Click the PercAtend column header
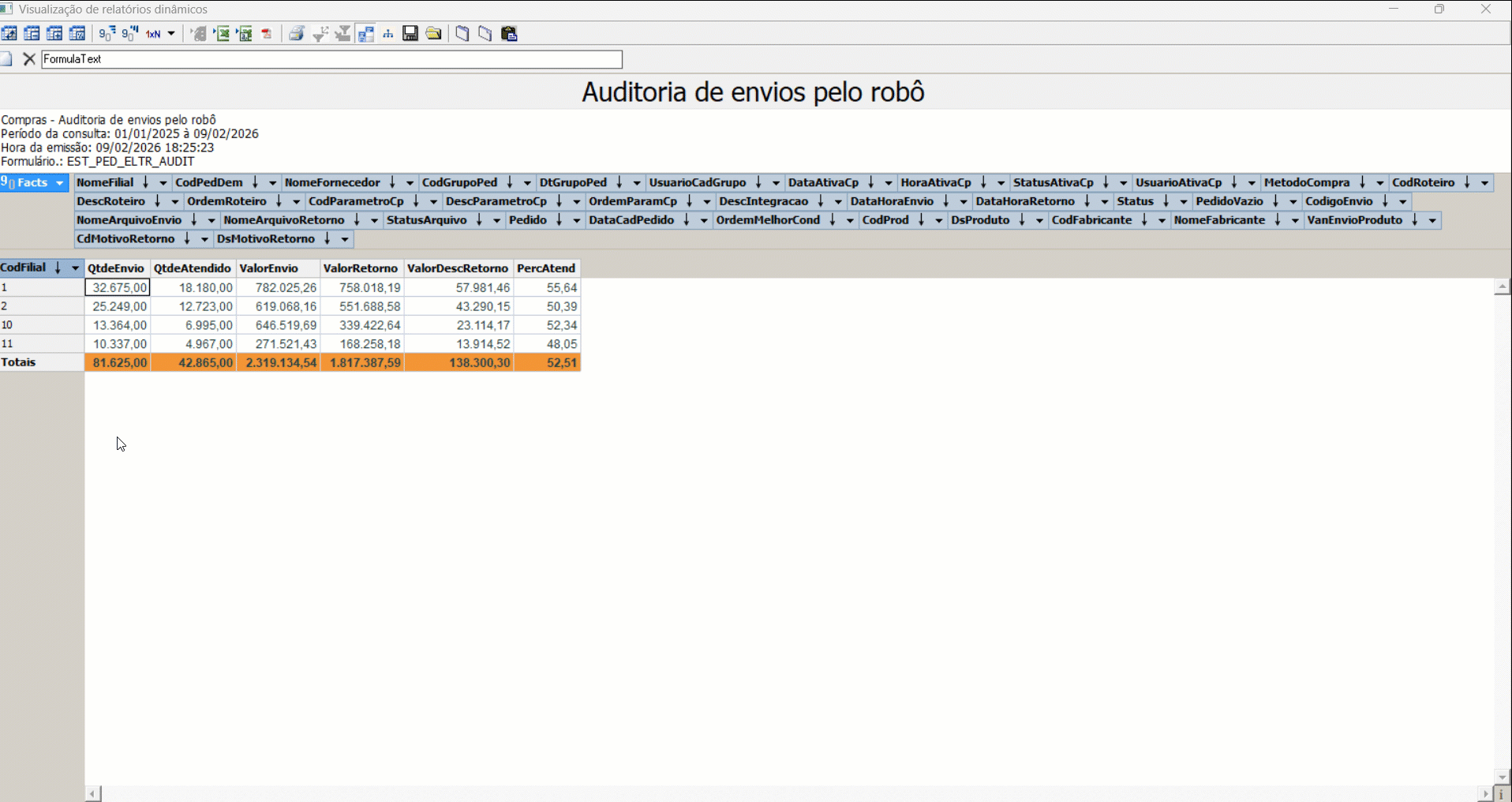The image size is (1512, 802). 546,268
